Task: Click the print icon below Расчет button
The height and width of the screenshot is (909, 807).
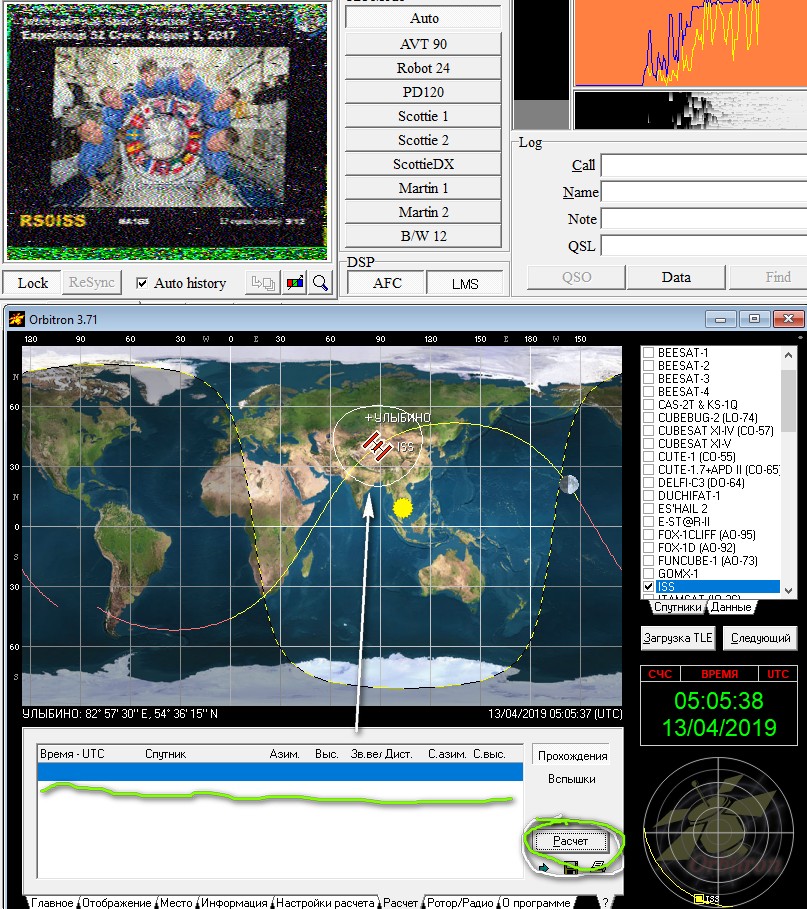Action: [x=597, y=868]
